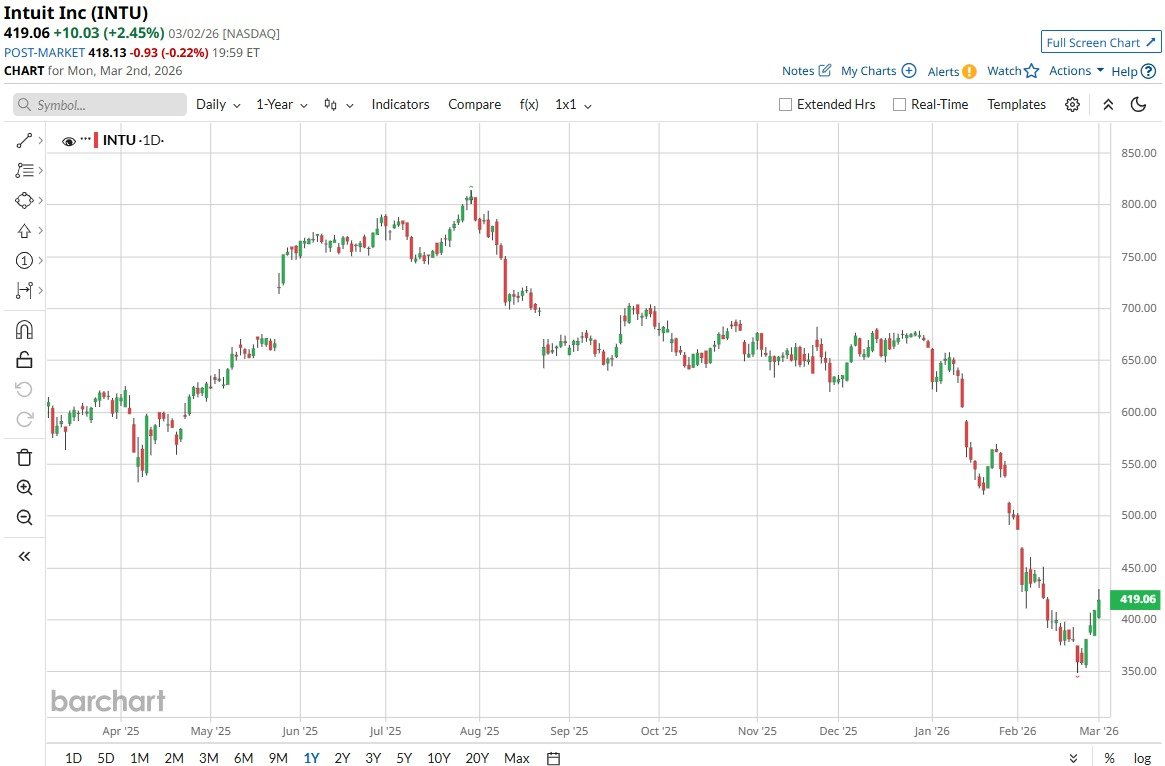Viewport: 1165px width, 766px height.
Task: Open chart settings gear
Action: [1072, 105]
